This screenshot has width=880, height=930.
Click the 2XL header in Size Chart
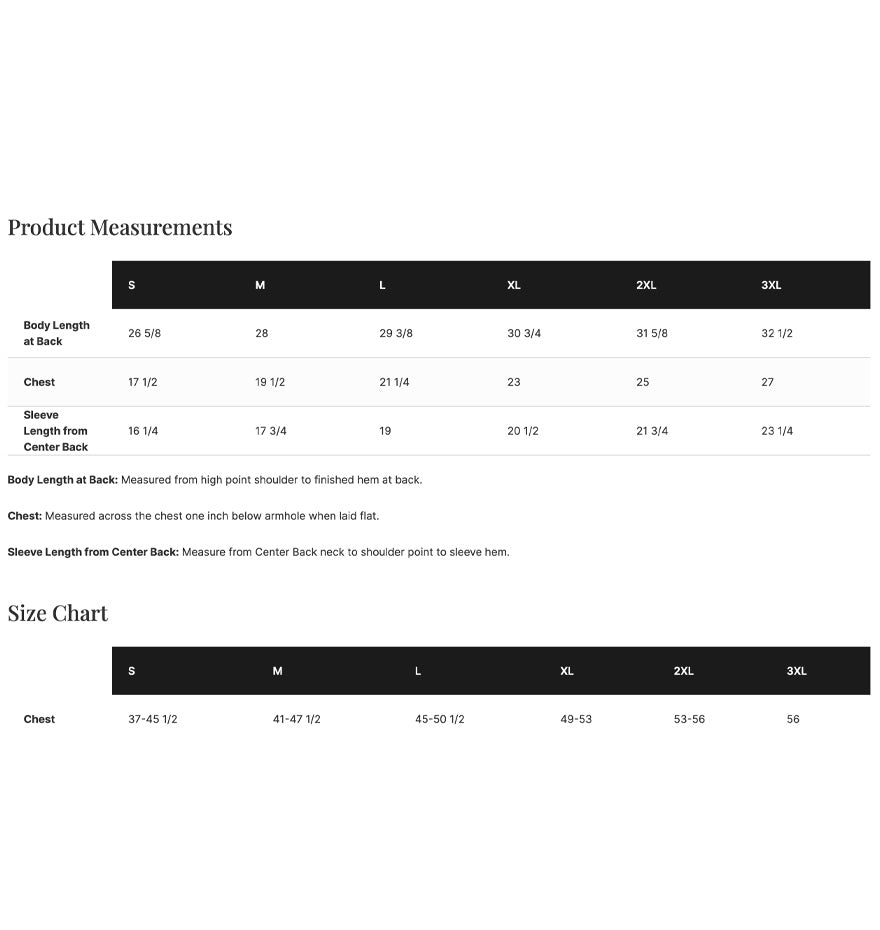pyautogui.click(x=683, y=671)
